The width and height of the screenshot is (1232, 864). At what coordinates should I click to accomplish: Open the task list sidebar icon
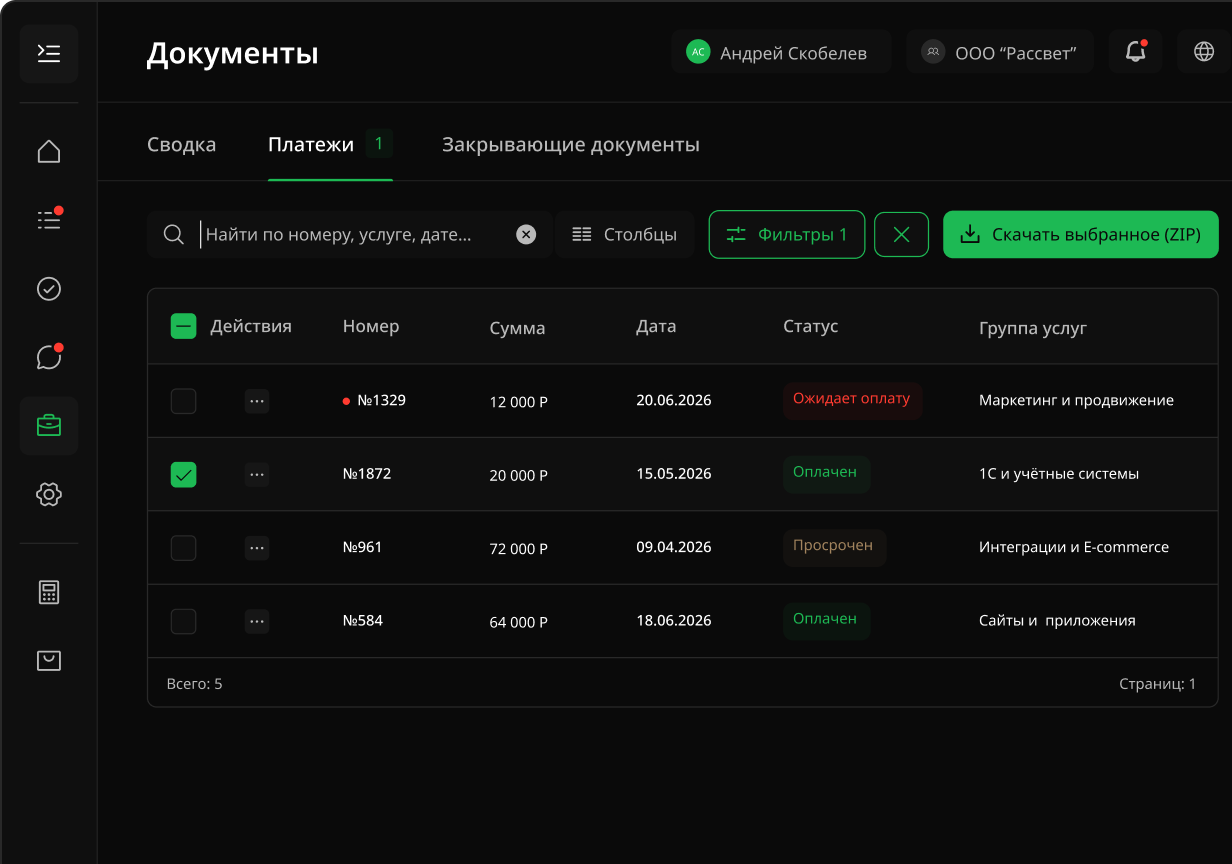pyautogui.click(x=49, y=220)
